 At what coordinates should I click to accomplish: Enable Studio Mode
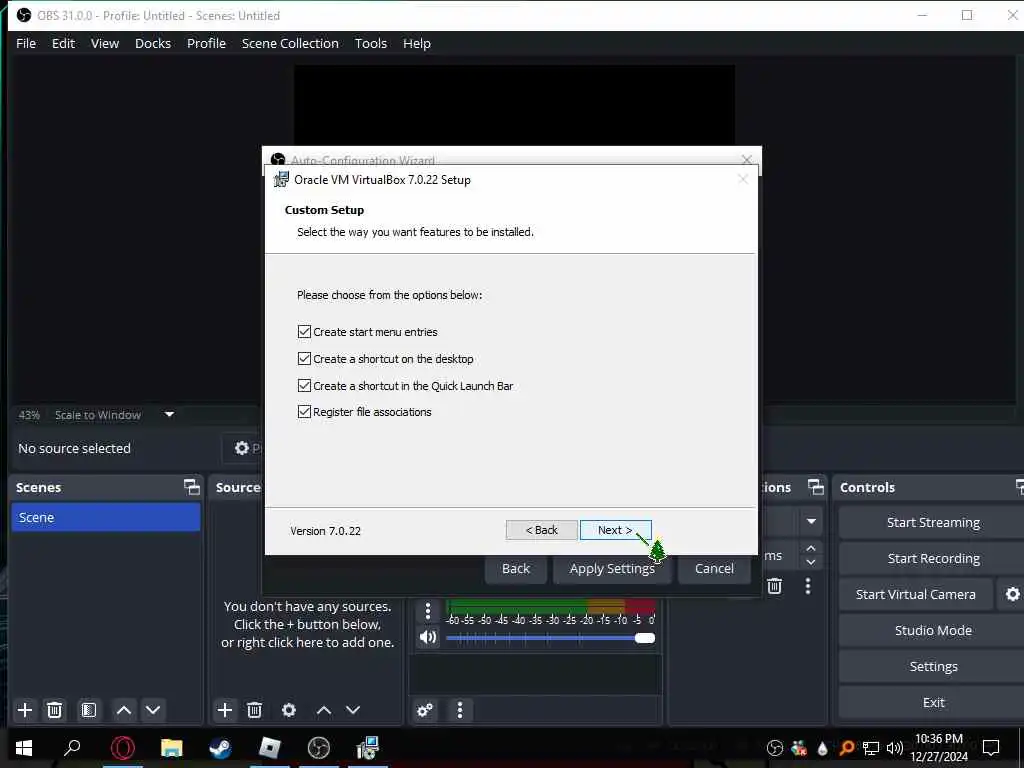click(933, 630)
